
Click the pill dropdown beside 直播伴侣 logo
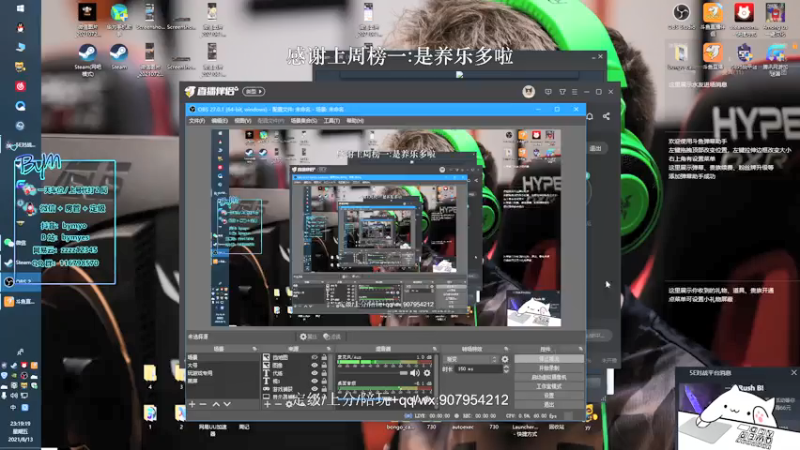(x=254, y=92)
